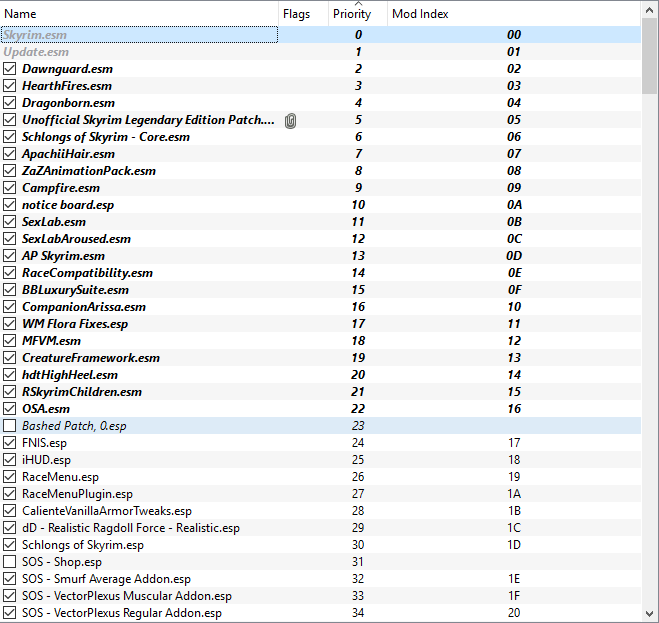Click priority value 31 of SOS - Shop.esp
Screen dimensions: 659x623
tap(358, 562)
